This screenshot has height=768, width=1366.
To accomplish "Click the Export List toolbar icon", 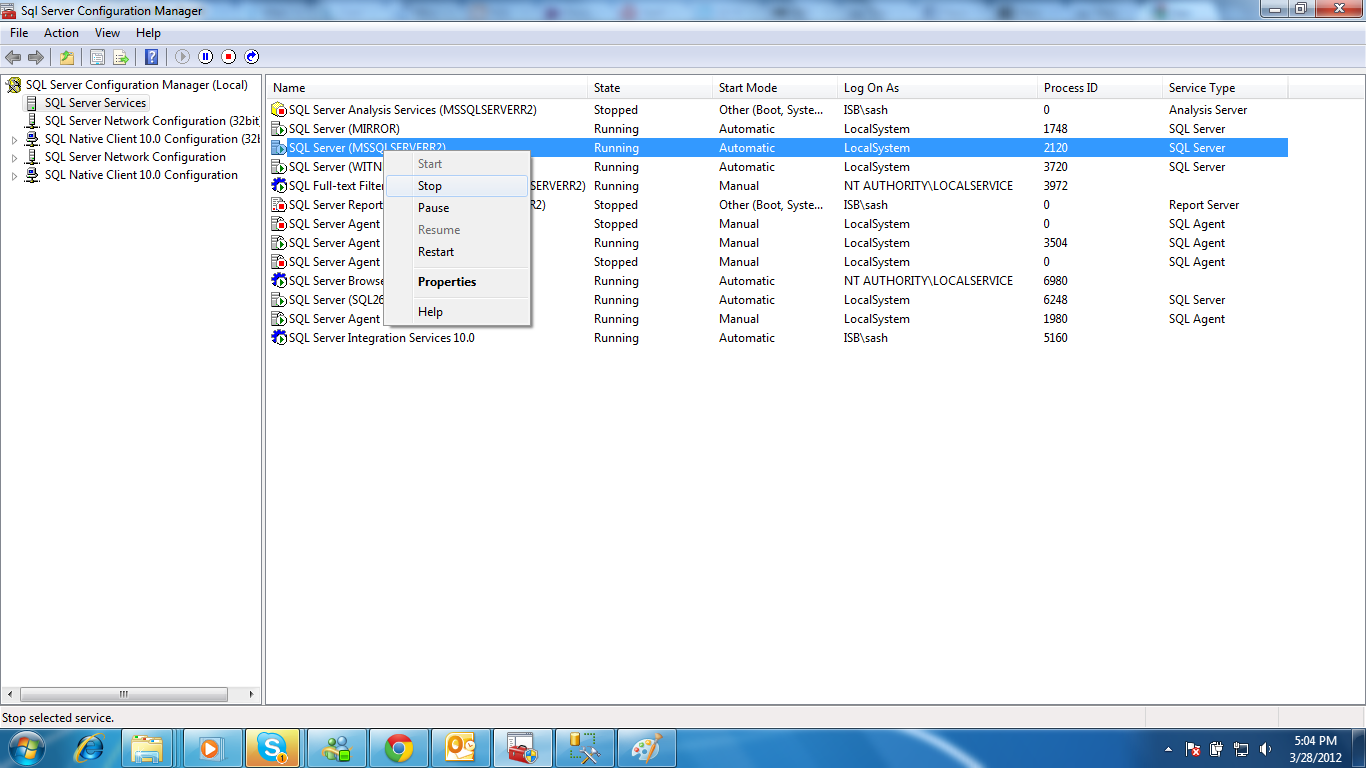I will pos(122,57).
